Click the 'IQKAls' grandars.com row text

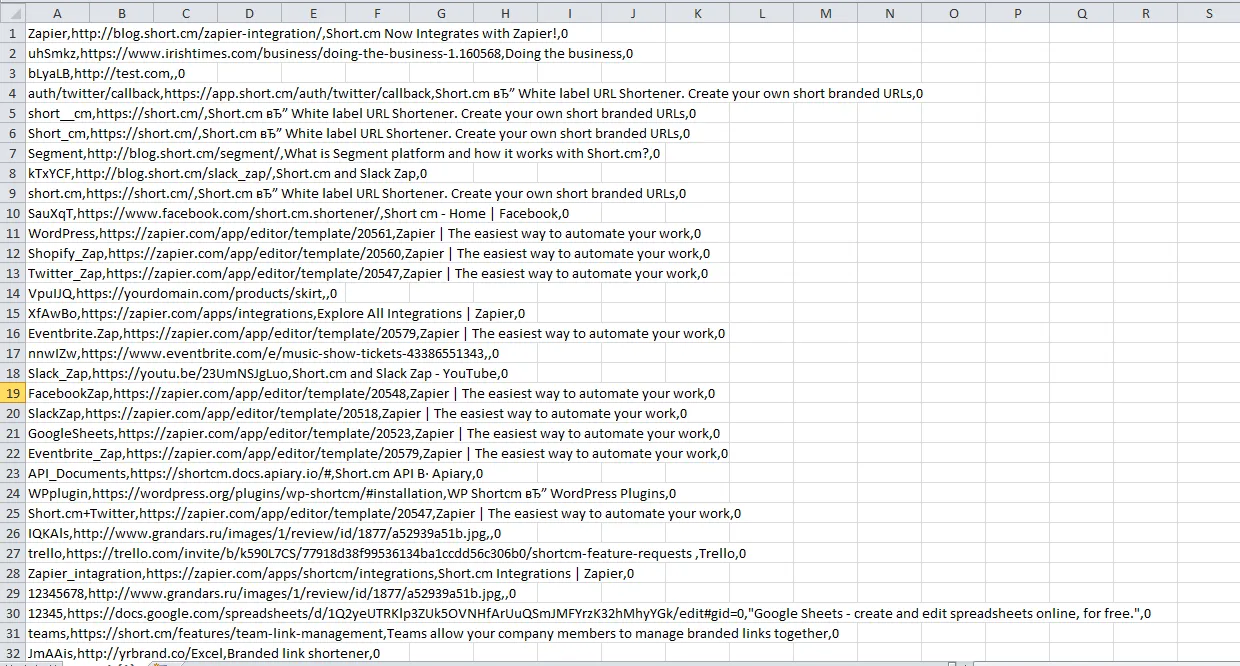[x=265, y=533]
